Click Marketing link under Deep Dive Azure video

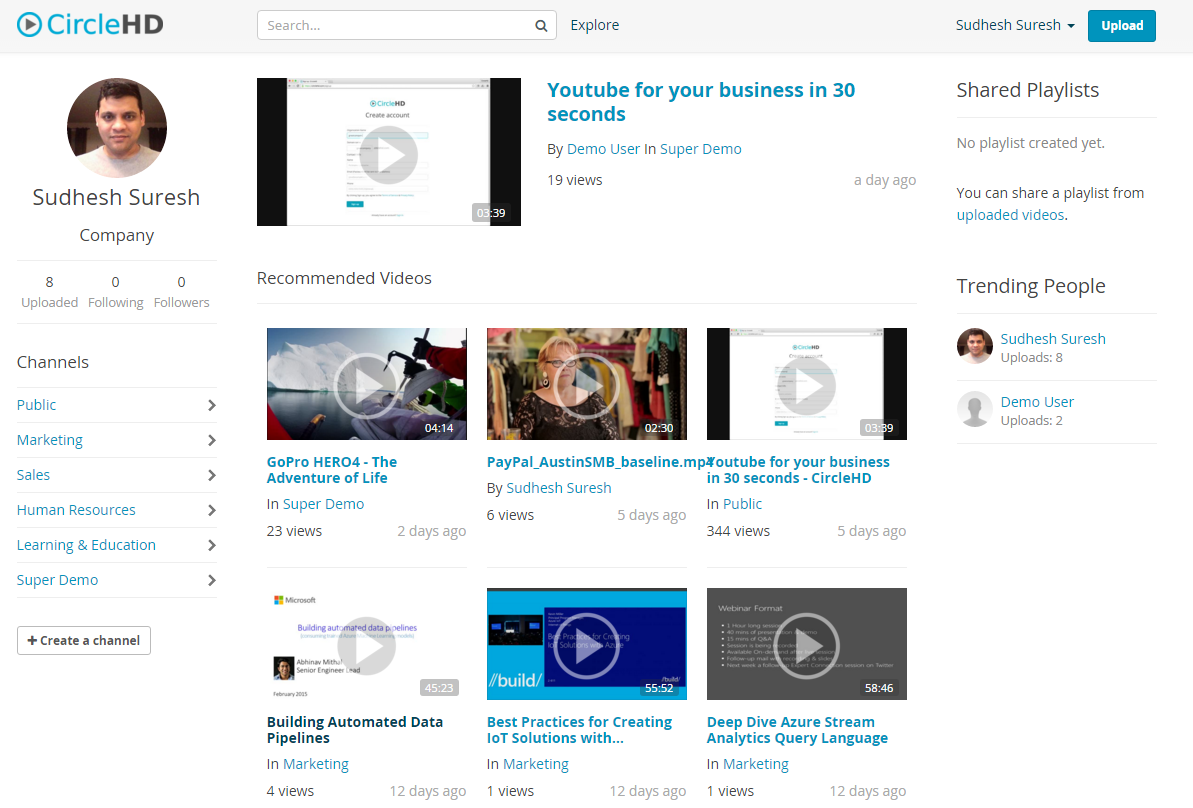coord(756,764)
